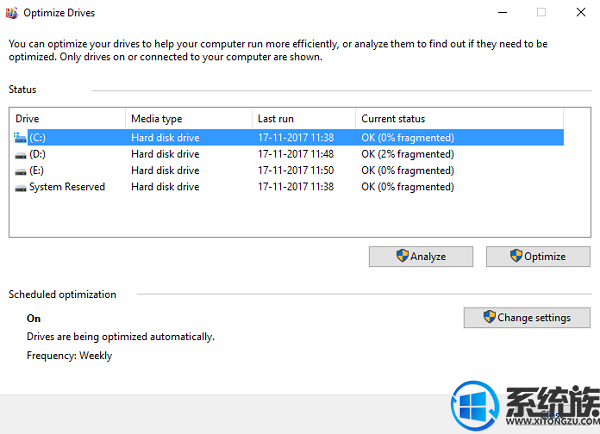Sort by the Drive column header
This screenshot has width=600, height=434.
[x=68, y=119]
